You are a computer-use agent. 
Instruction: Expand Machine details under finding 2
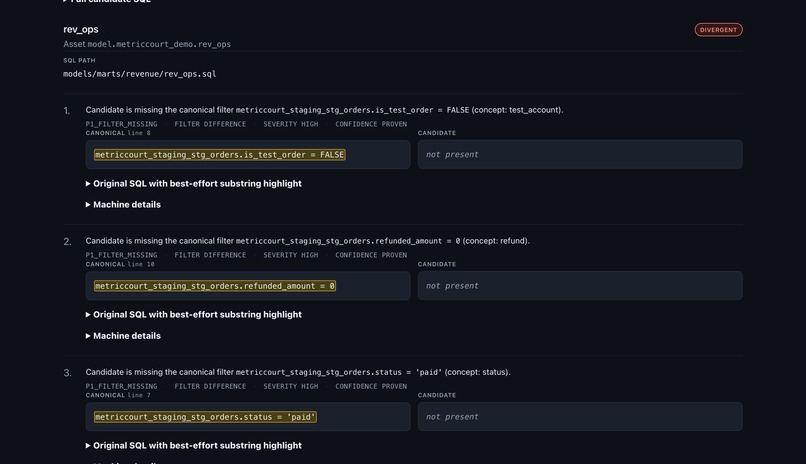[123, 336]
